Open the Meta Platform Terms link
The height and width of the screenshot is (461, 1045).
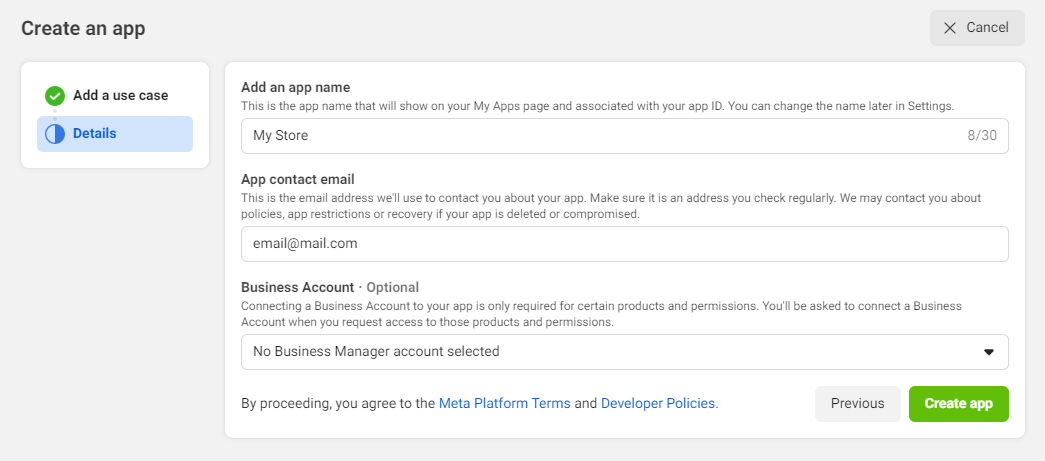click(504, 404)
